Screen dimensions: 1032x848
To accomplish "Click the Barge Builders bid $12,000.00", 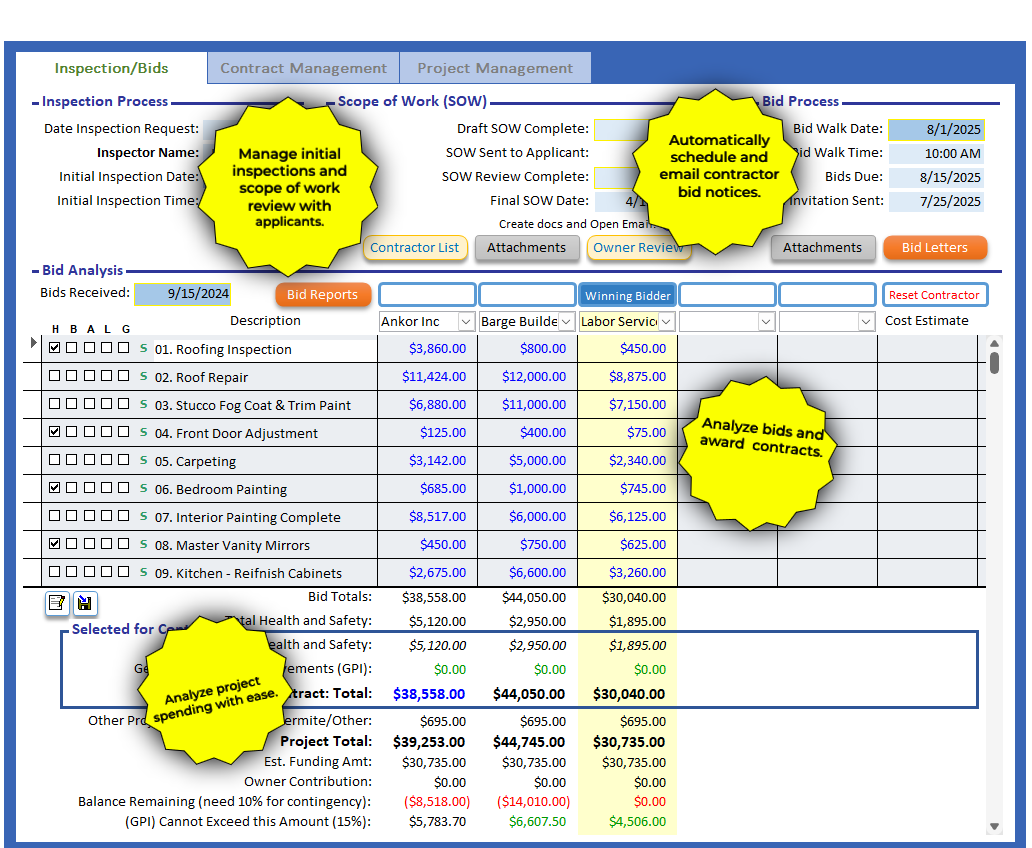I will 534,377.
